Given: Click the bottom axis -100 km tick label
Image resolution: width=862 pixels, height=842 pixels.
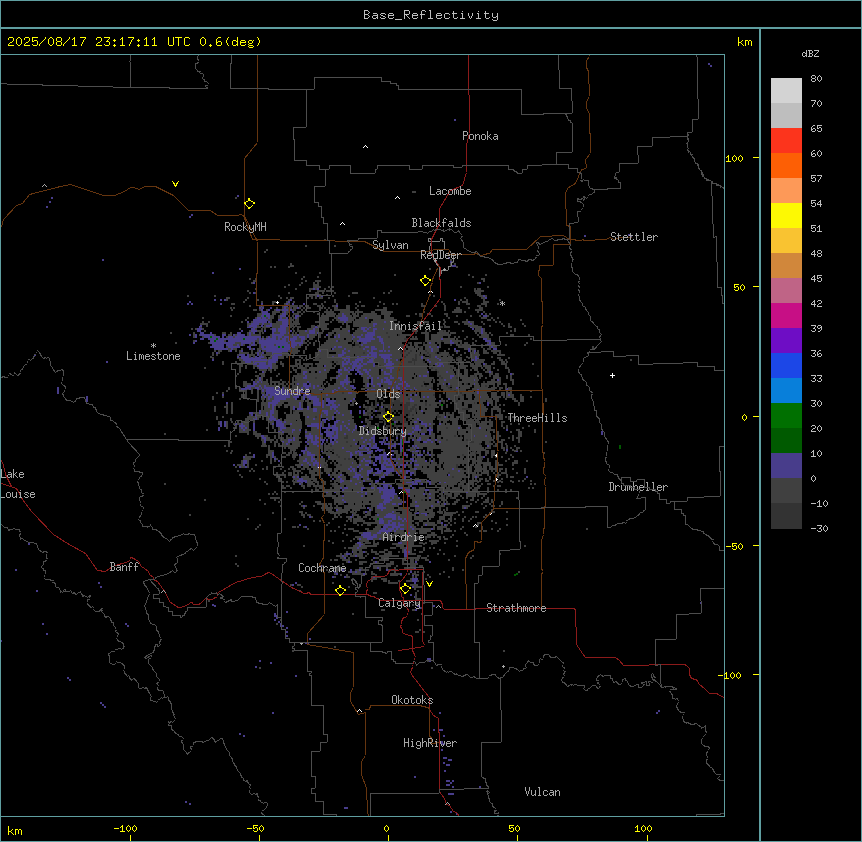Looking at the screenshot, I should point(125,828).
